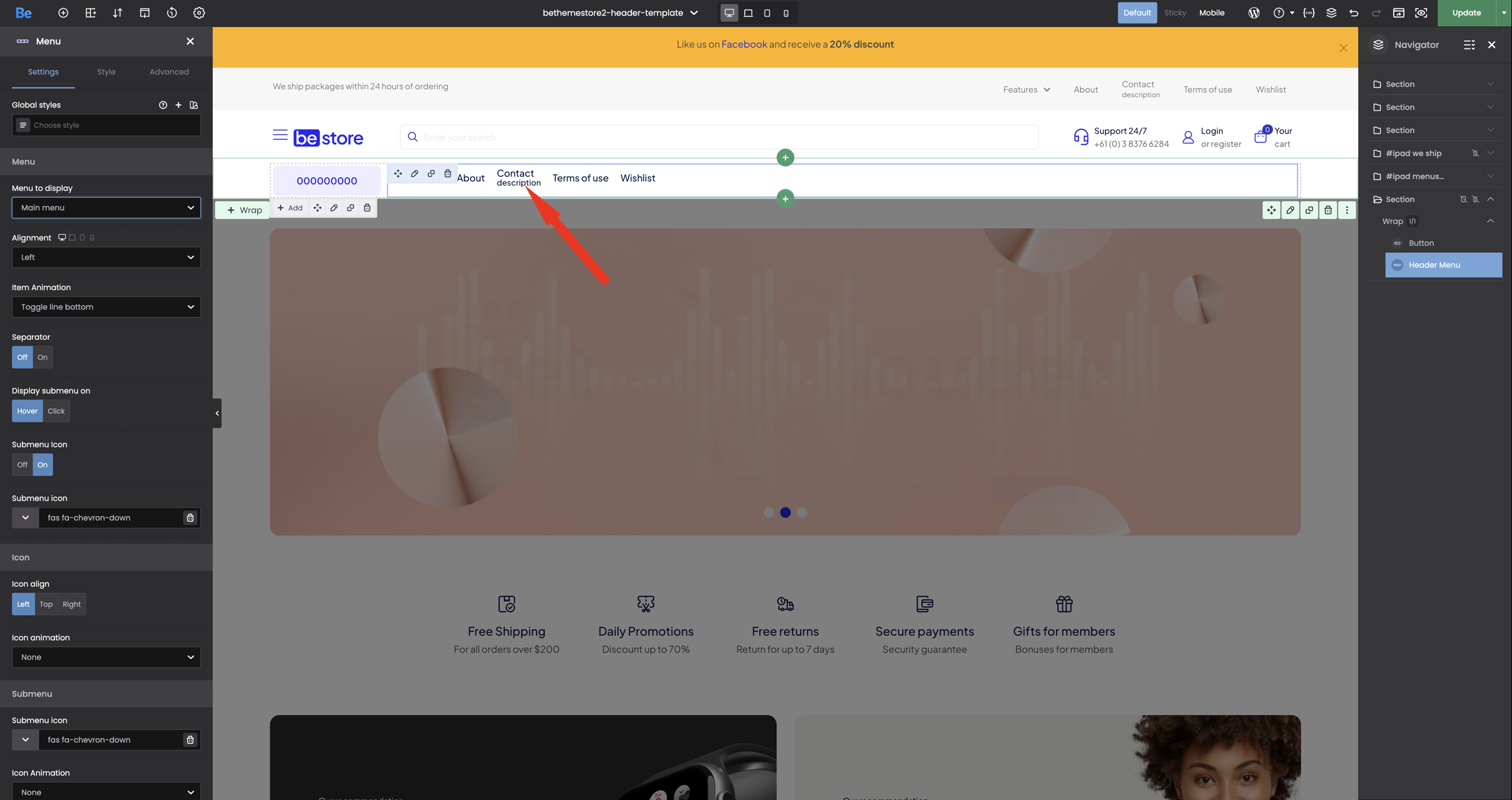Select the Mobile header mode
Screen dimensions: 1512x800
click(1211, 13)
